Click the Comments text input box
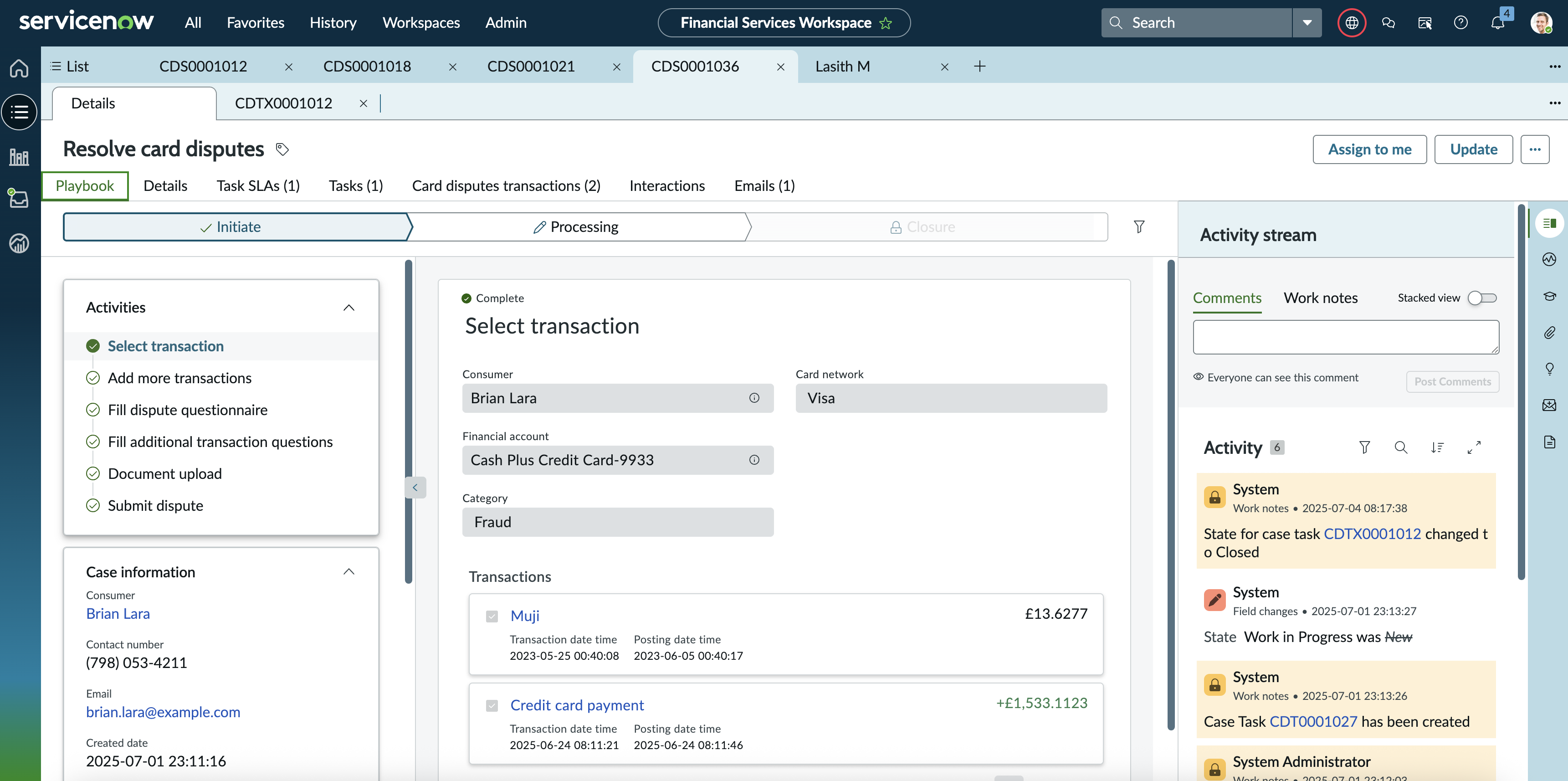This screenshot has height=781, width=1568. click(x=1345, y=337)
